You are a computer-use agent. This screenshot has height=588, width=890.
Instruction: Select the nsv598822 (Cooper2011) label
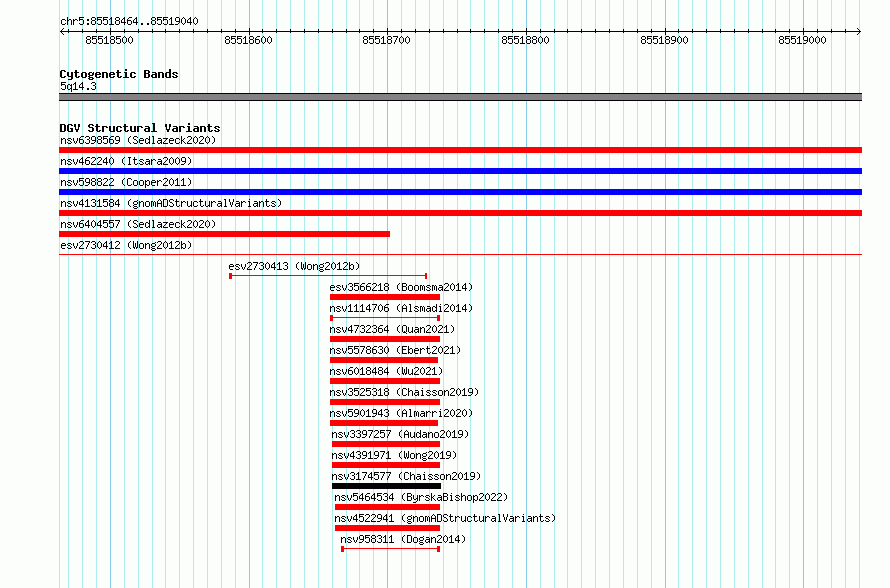click(126, 182)
